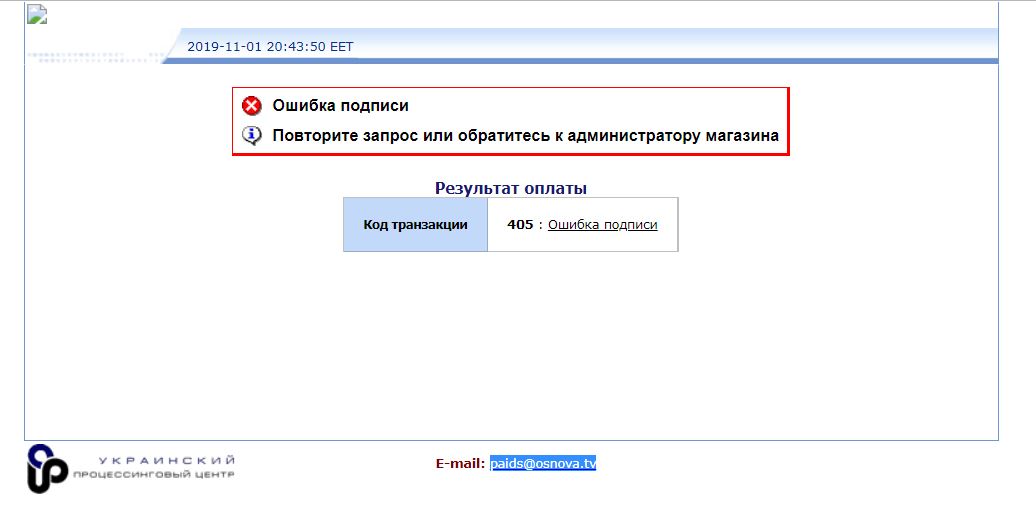Click the timestamp 2019-11-01 20:43:50 EET
The height and width of the screenshot is (526, 1036).
[x=270, y=46]
